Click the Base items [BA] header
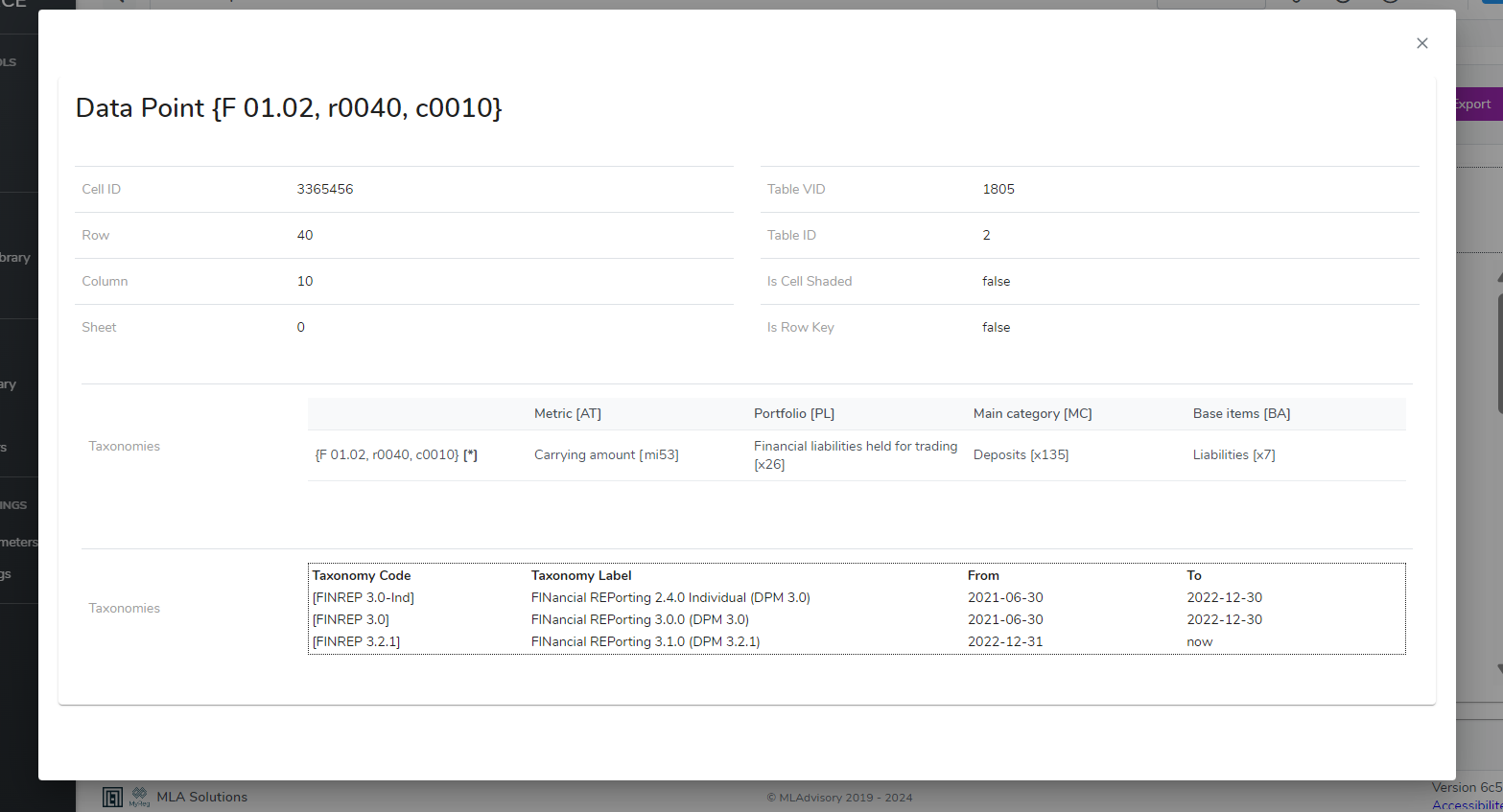The height and width of the screenshot is (812, 1503). point(1241,413)
